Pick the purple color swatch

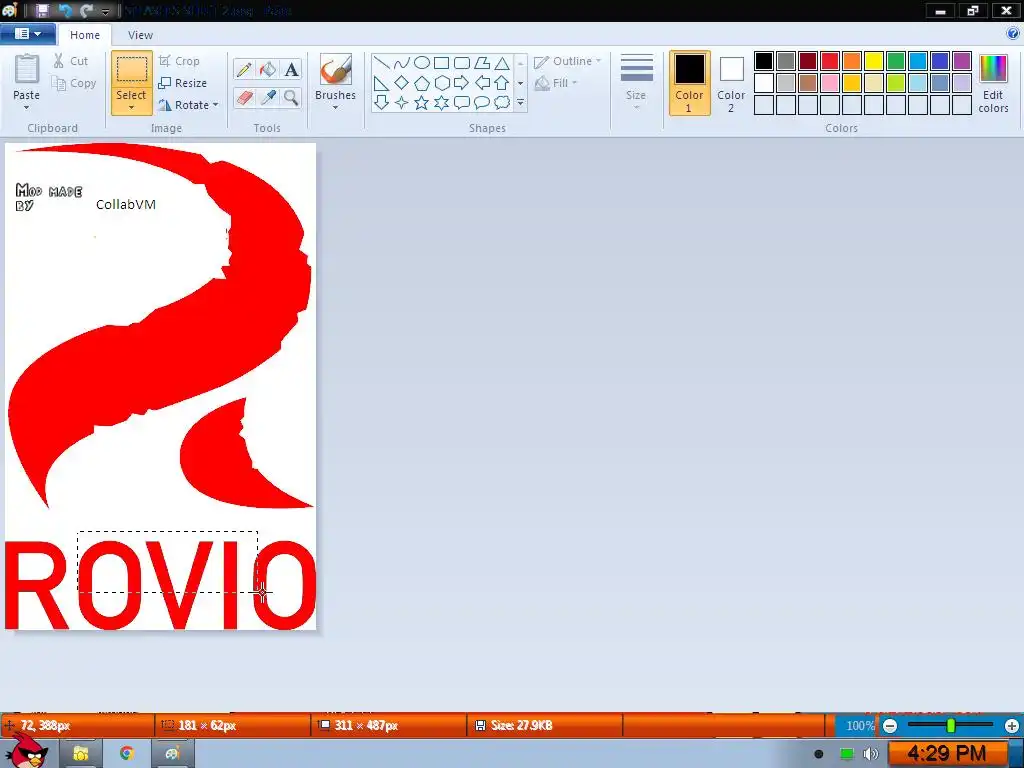(961, 61)
